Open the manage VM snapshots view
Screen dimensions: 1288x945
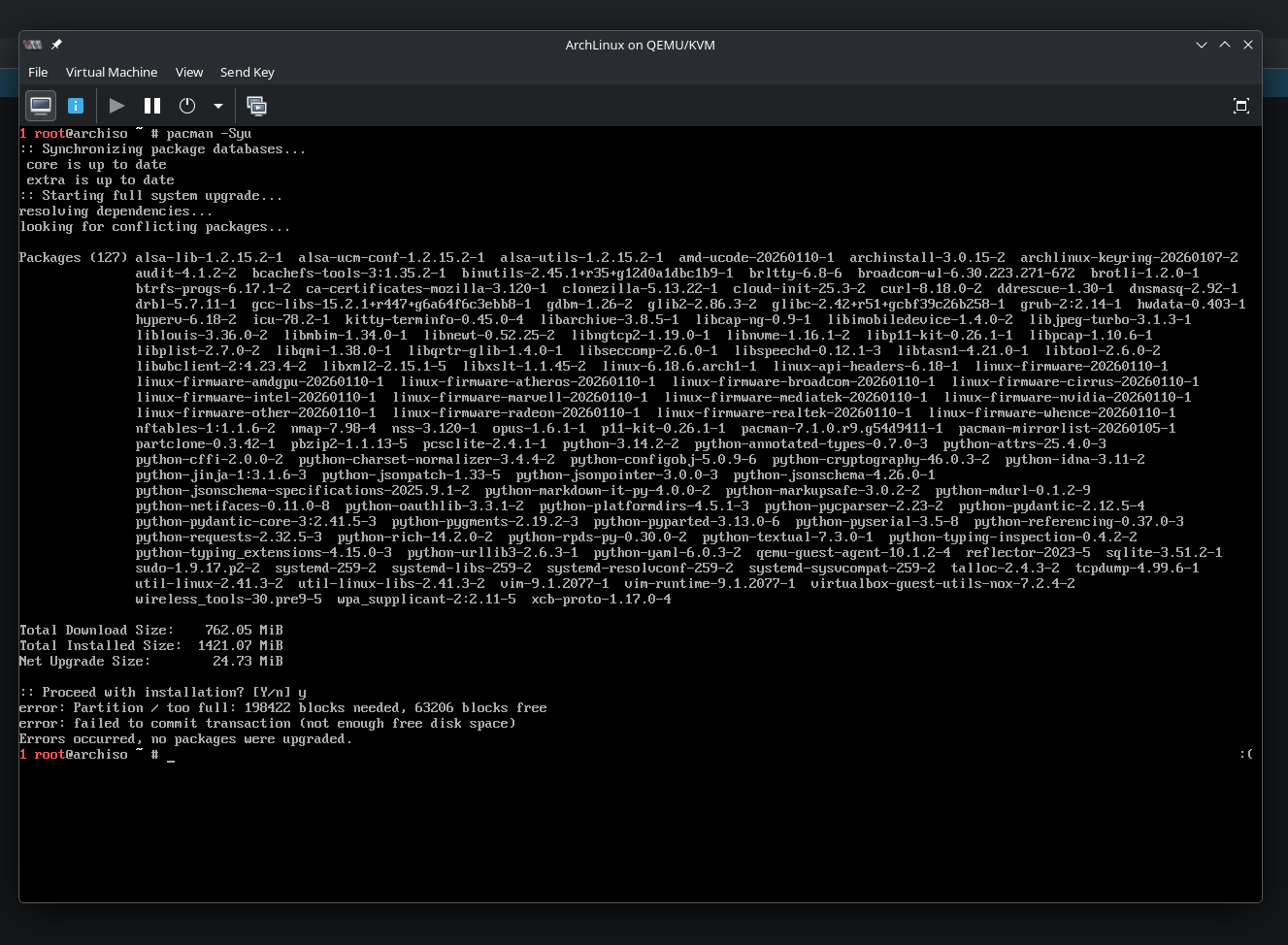click(x=256, y=106)
